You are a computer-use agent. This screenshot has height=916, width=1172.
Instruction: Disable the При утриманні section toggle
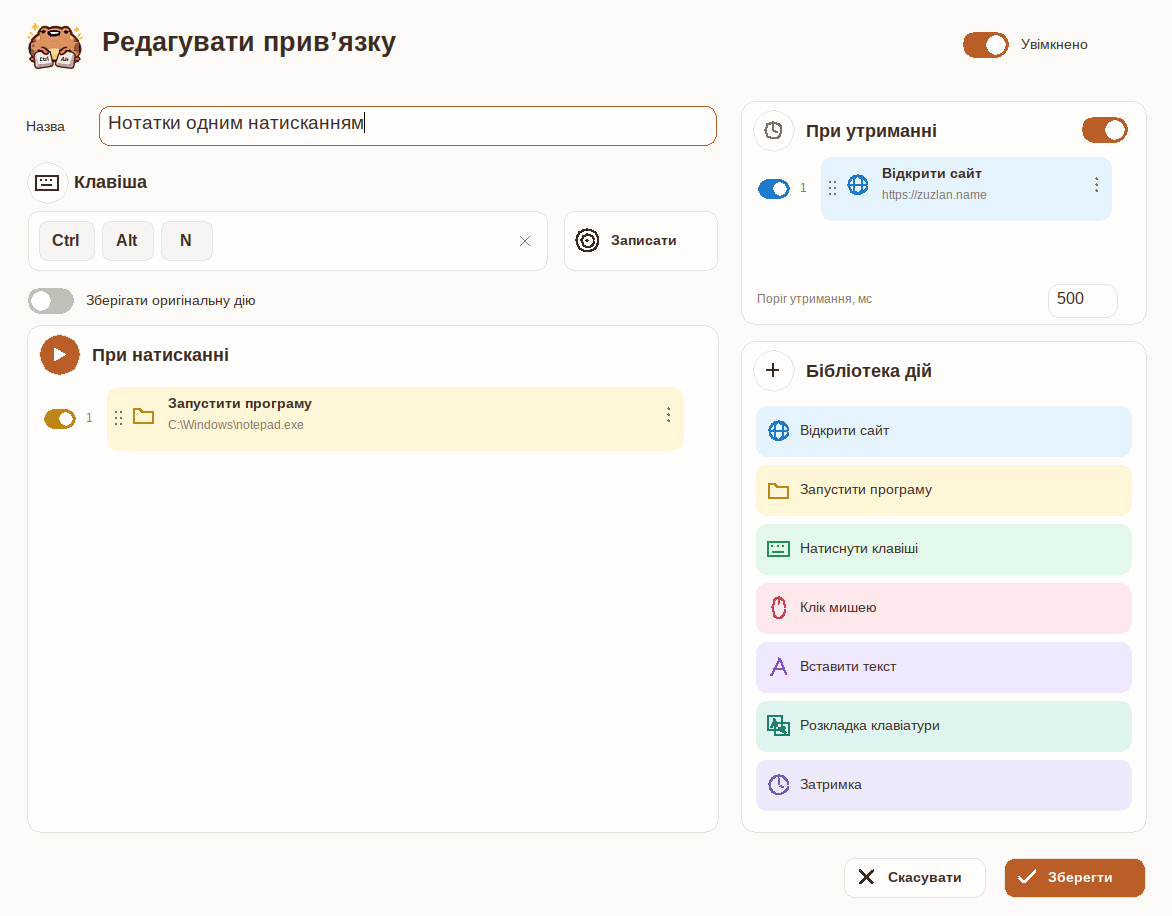click(1105, 130)
